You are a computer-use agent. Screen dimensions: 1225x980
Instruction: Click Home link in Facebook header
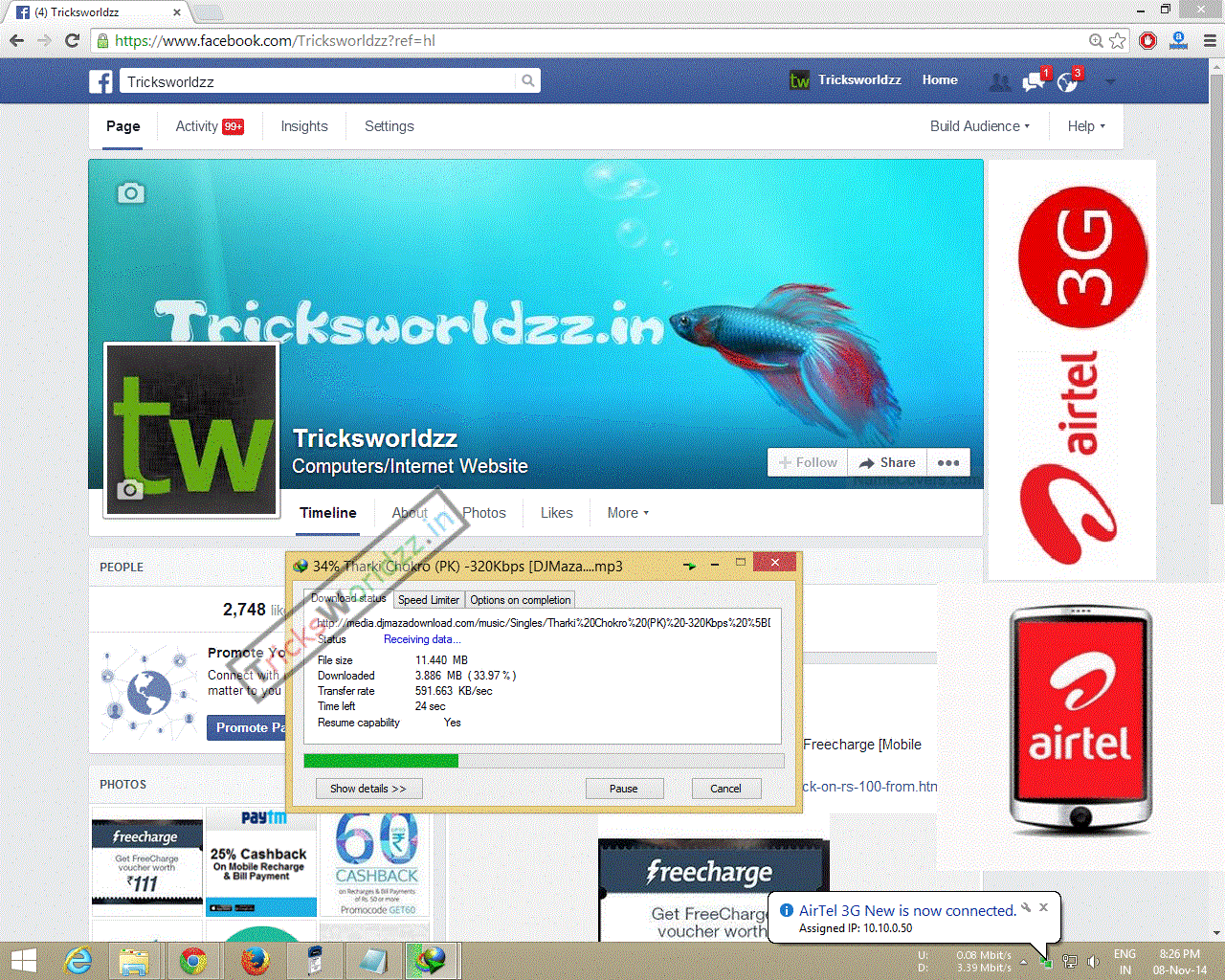click(x=940, y=80)
